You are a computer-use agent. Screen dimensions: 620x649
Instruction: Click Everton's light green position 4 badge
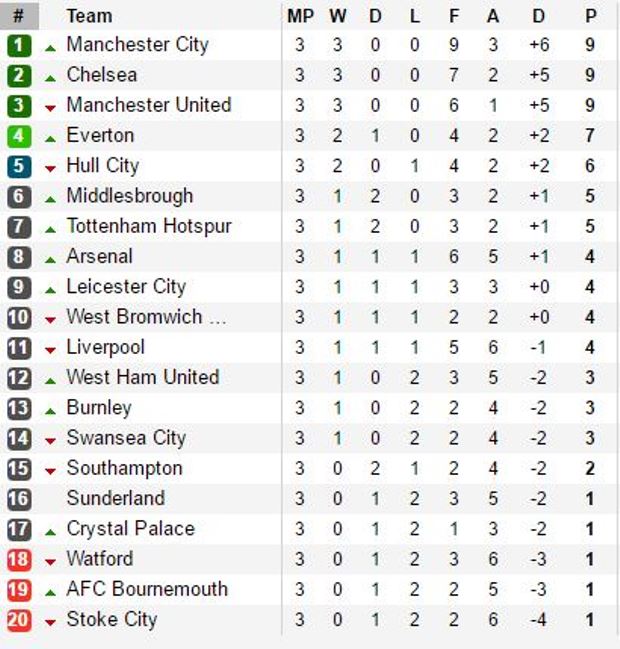point(19,136)
